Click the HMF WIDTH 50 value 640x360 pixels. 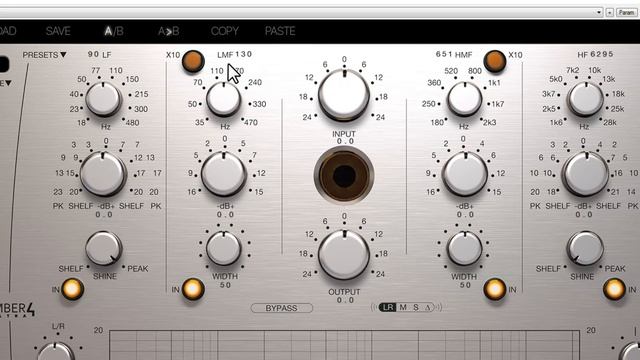(x=465, y=285)
